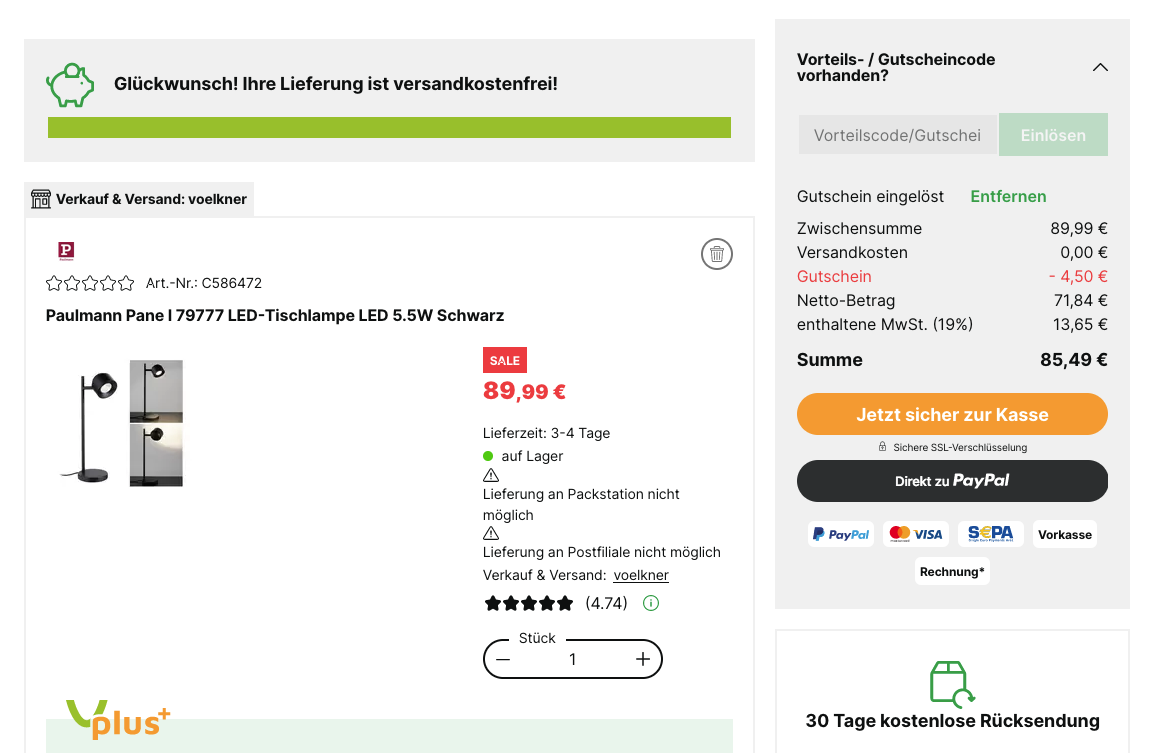Click the trash icon to remove item
Screen dimensions: 1153x753
[x=717, y=254]
